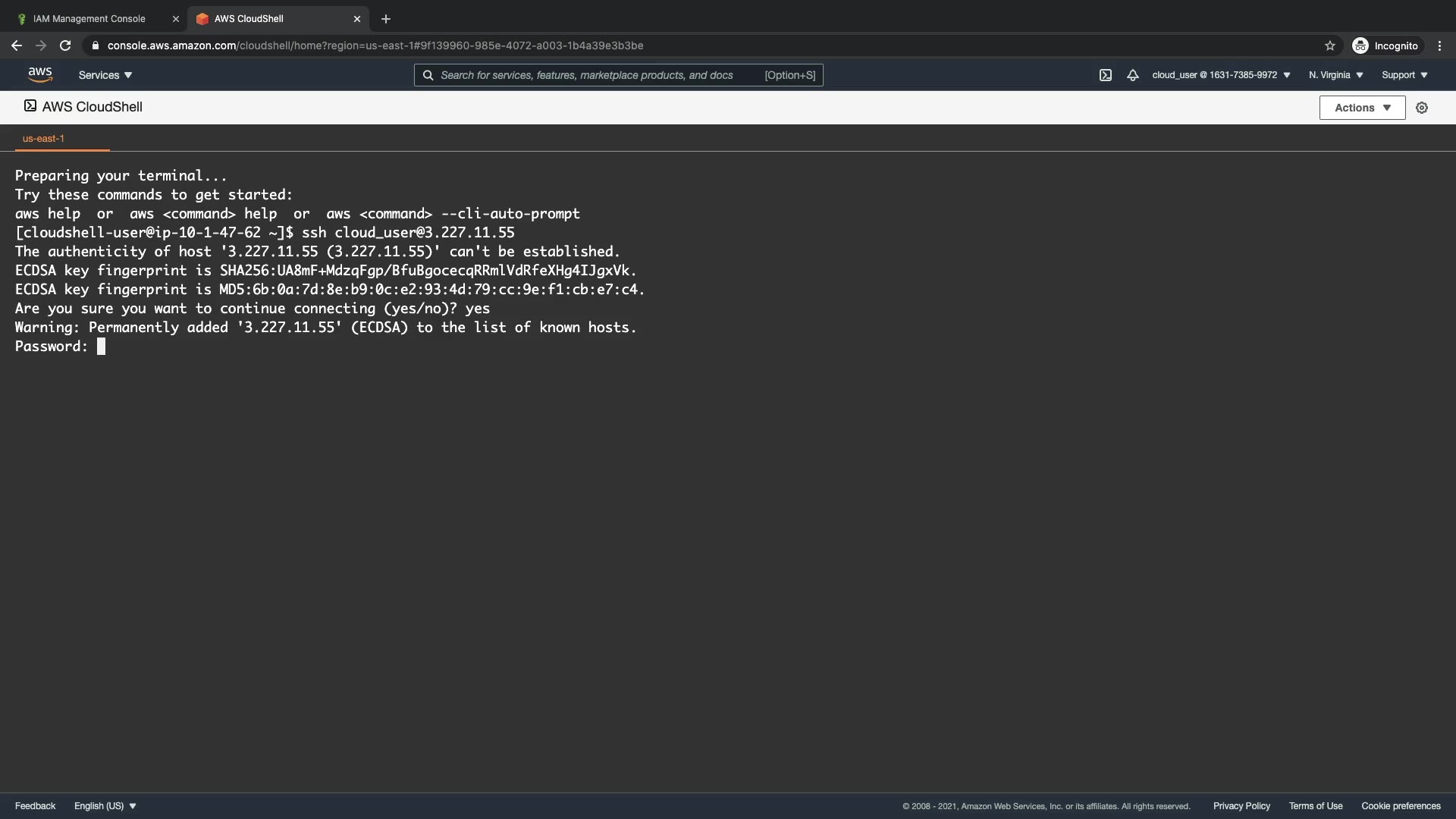Open the notifications bell icon
Screen dimensions: 1456x819
(1132, 75)
